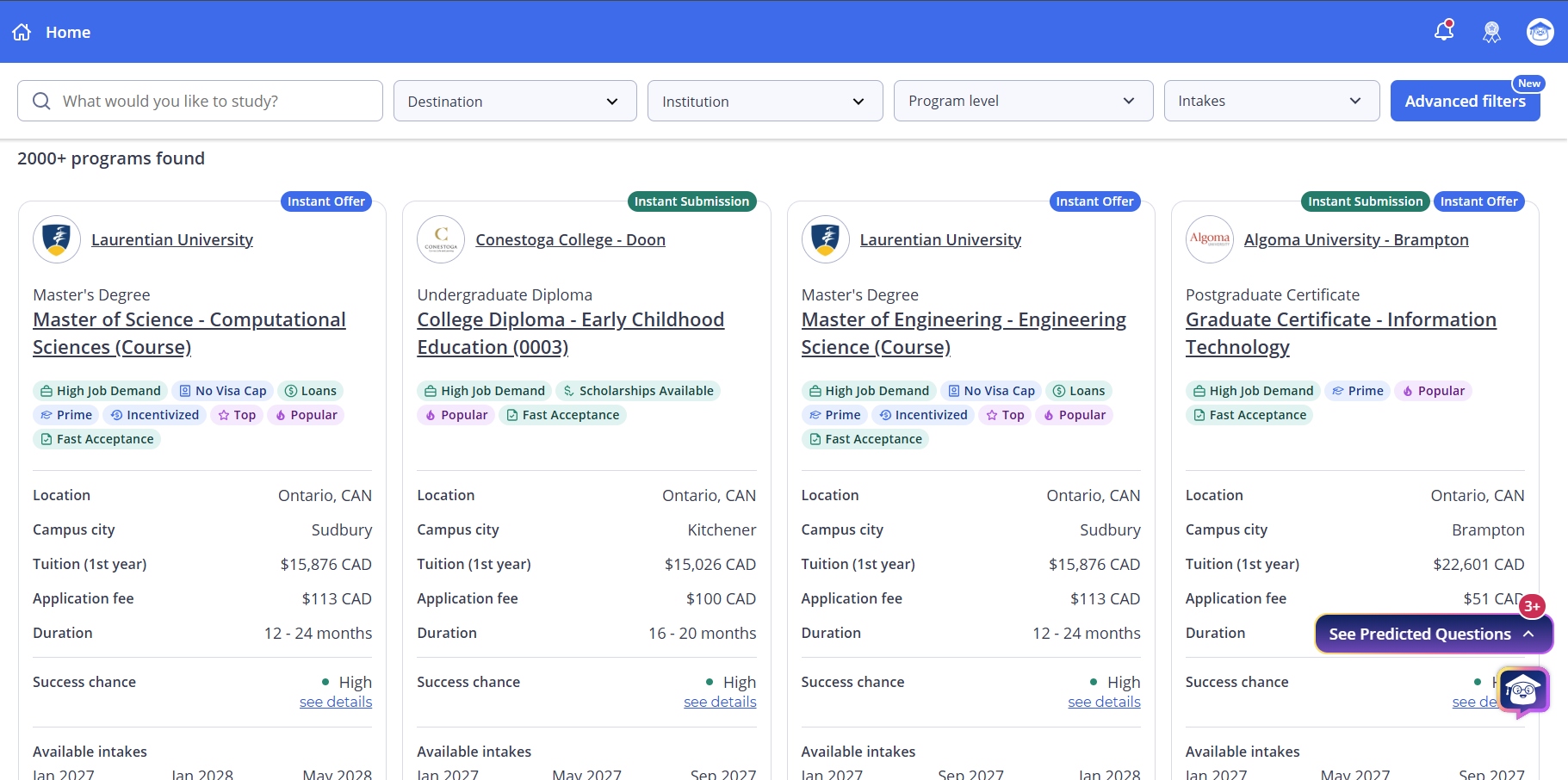Click No Visa Cap tag on Engineering Science card
This screenshot has width=1568, height=780.
click(991, 391)
